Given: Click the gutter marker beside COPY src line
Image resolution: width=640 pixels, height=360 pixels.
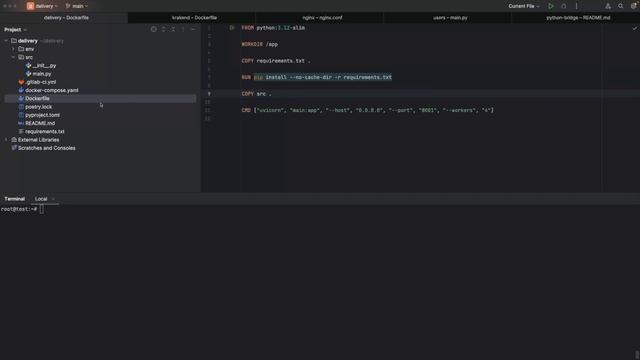Looking at the screenshot, I should click(209, 93).
